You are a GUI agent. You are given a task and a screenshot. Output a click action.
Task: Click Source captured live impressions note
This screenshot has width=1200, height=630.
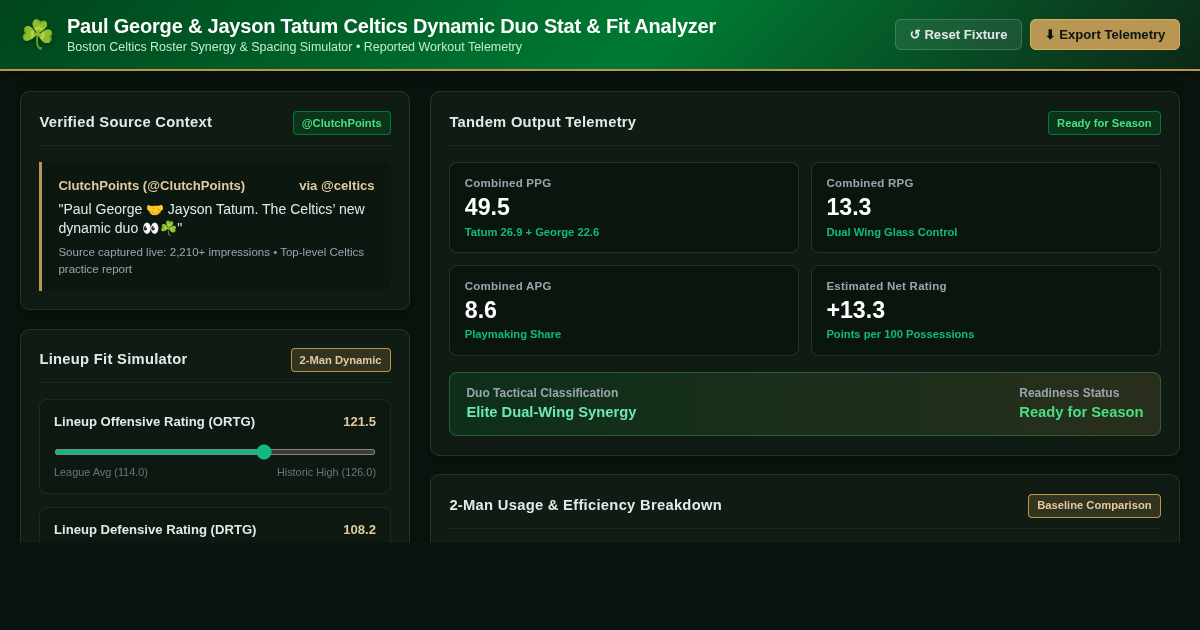(211, 260)
